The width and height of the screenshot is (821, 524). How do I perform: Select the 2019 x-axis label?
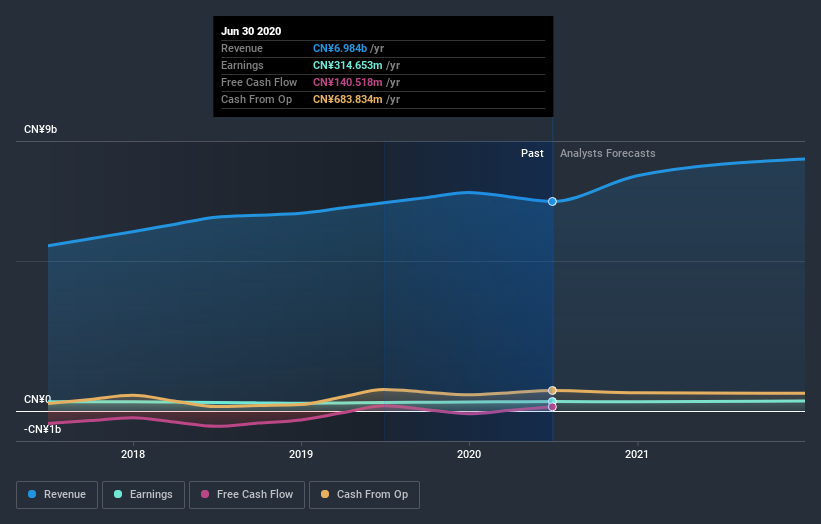coord(301,454)
